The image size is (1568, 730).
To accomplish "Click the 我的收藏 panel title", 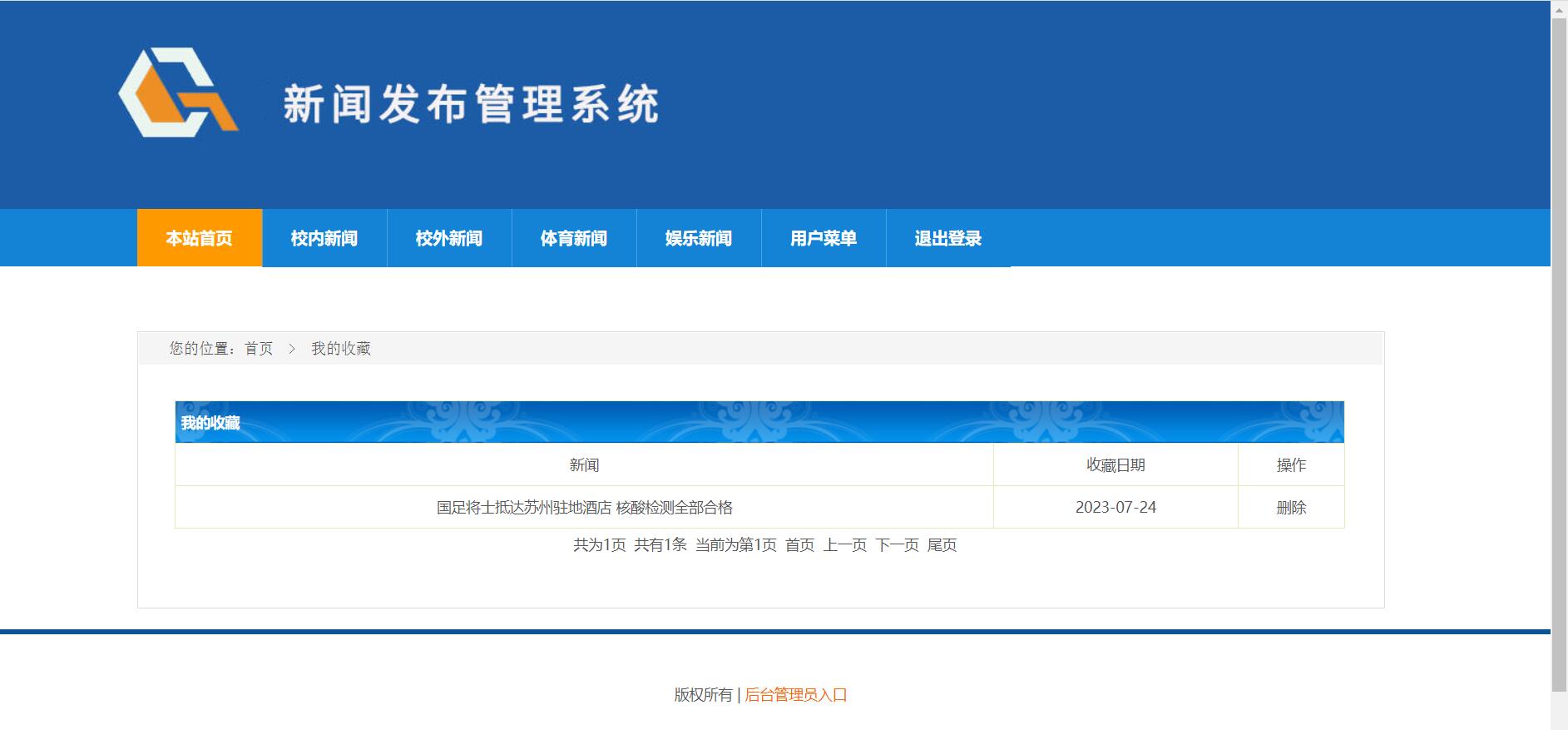I will point(210,423).
